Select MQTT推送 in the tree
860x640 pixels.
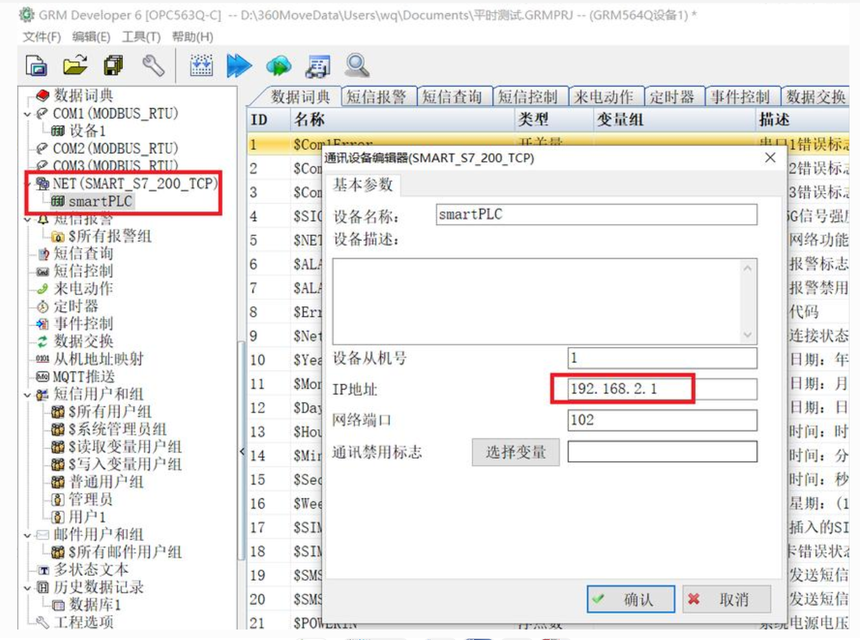click(84, 377)
